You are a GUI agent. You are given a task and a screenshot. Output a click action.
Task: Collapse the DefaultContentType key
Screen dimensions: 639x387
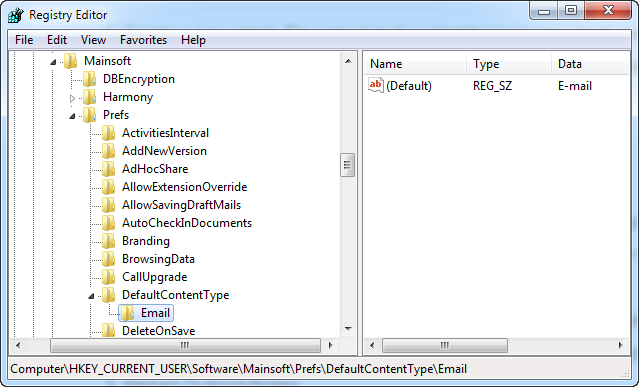[91, 296]
